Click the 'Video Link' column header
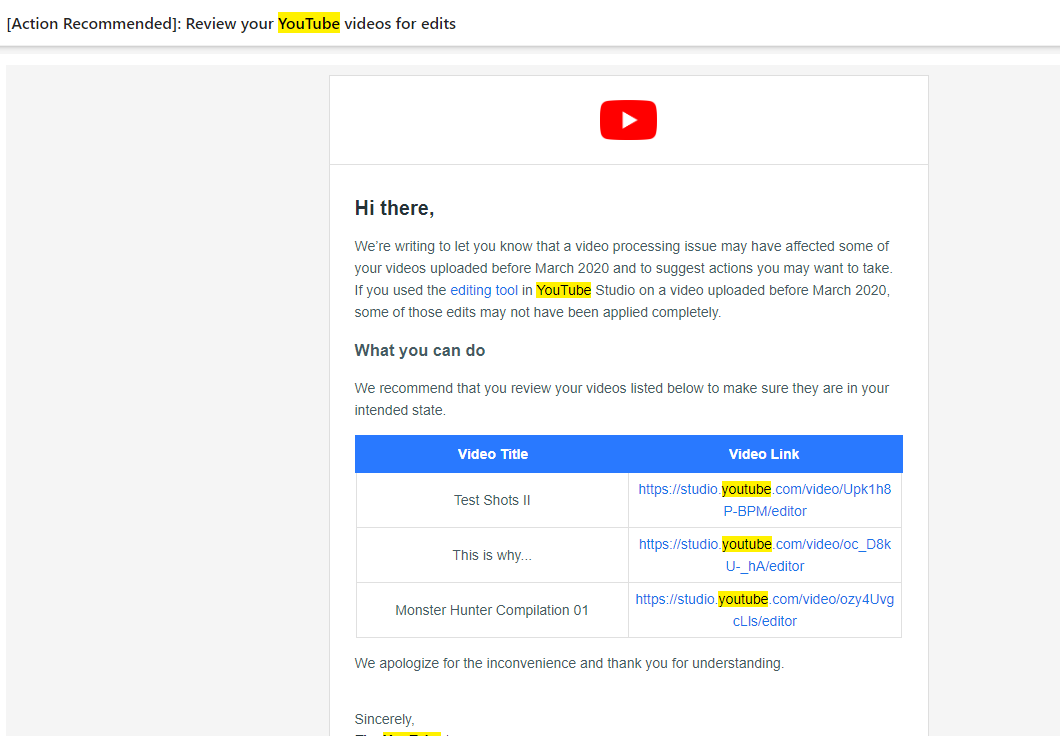The width and height of the screenshot is (1060, 736). [x=764, y=454]
